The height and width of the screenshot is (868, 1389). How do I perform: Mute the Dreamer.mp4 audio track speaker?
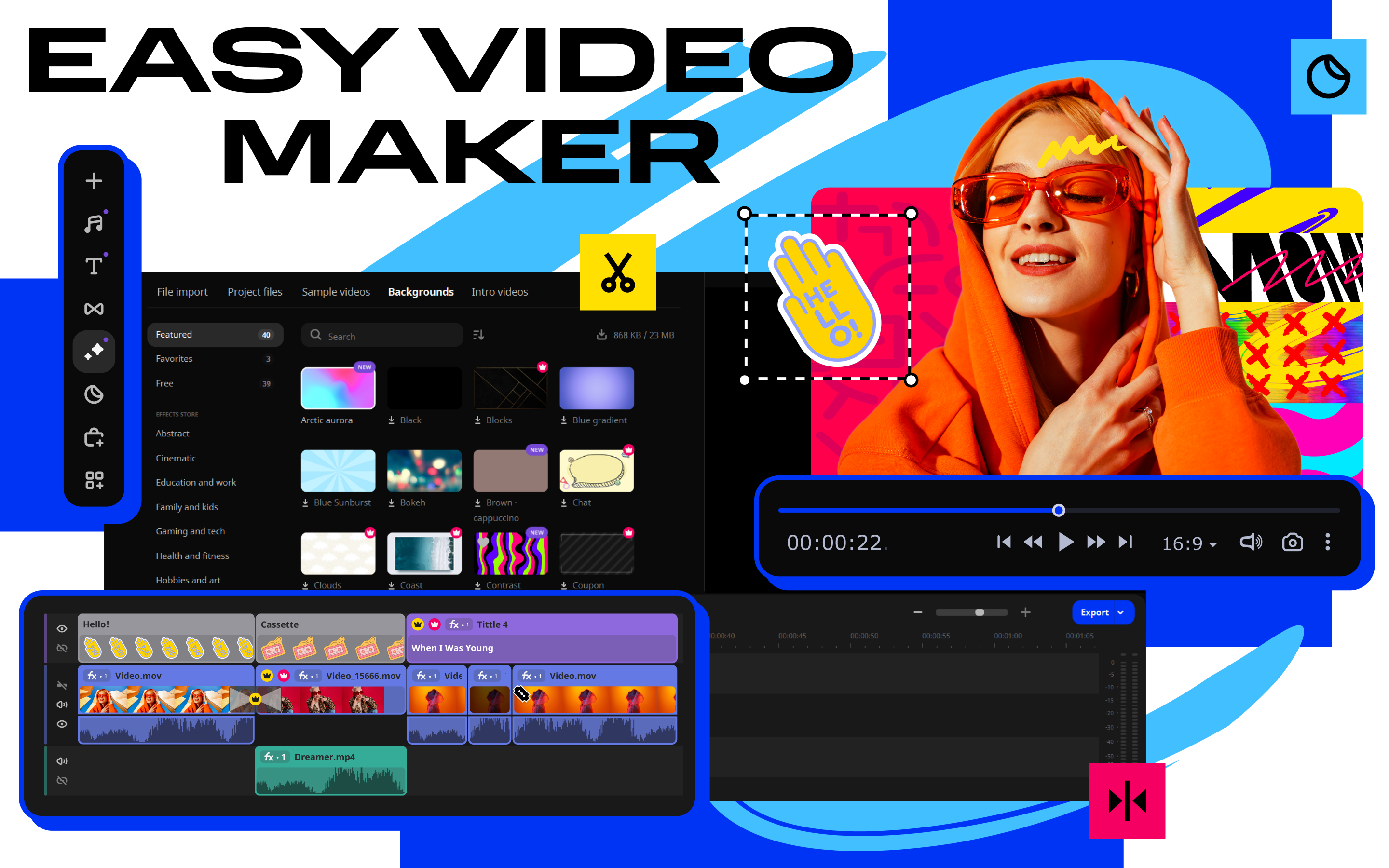(62, 760)
